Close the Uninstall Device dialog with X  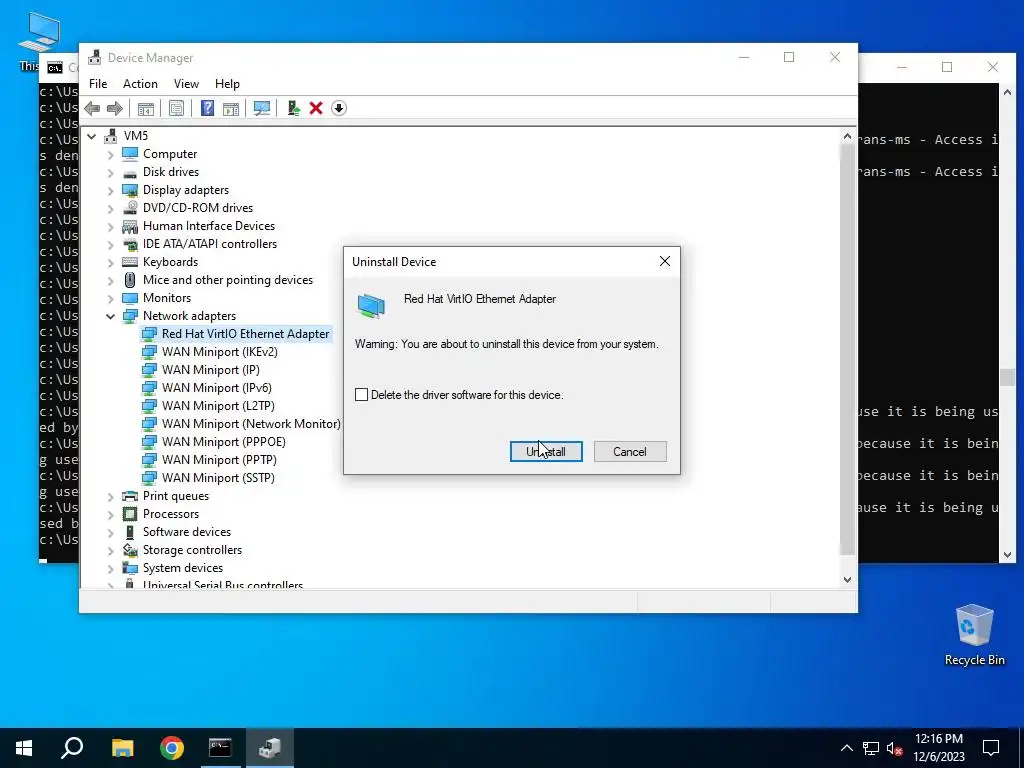tap(665, 261)
